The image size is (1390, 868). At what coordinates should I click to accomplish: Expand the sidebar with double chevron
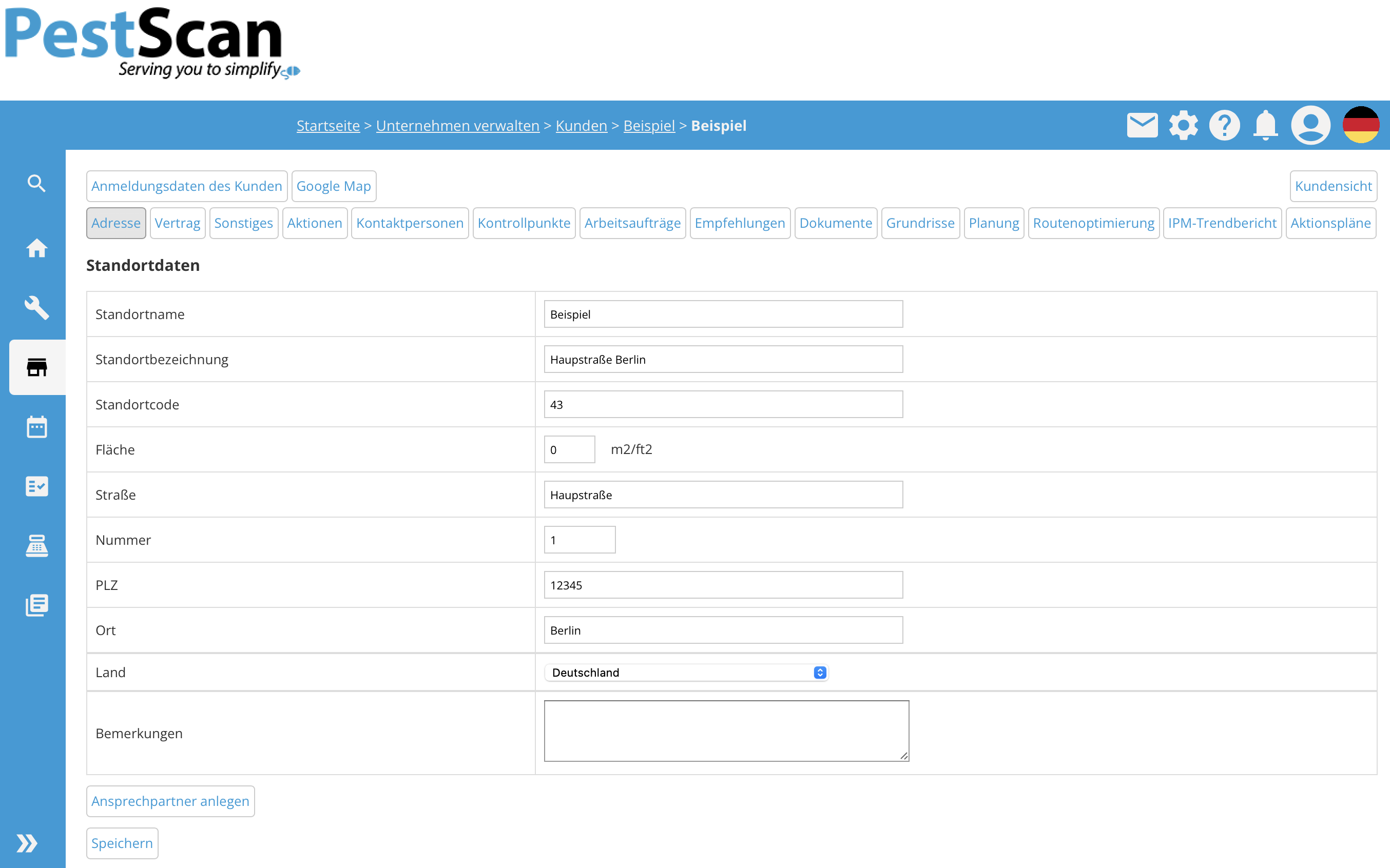click(x=27, y=843)
